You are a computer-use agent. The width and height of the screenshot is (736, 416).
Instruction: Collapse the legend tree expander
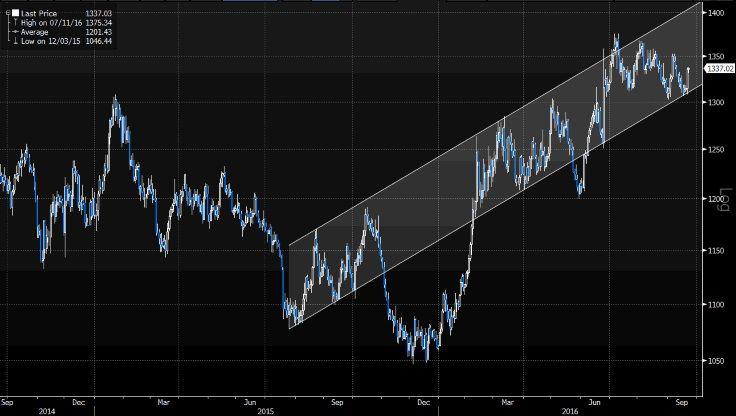(5, 11)
